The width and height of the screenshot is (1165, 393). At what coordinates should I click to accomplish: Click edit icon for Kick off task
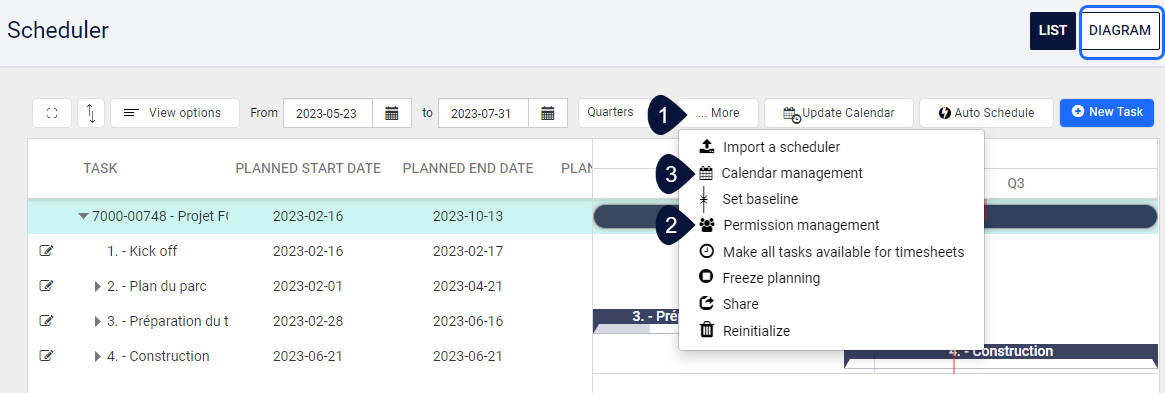coord(46,251)
